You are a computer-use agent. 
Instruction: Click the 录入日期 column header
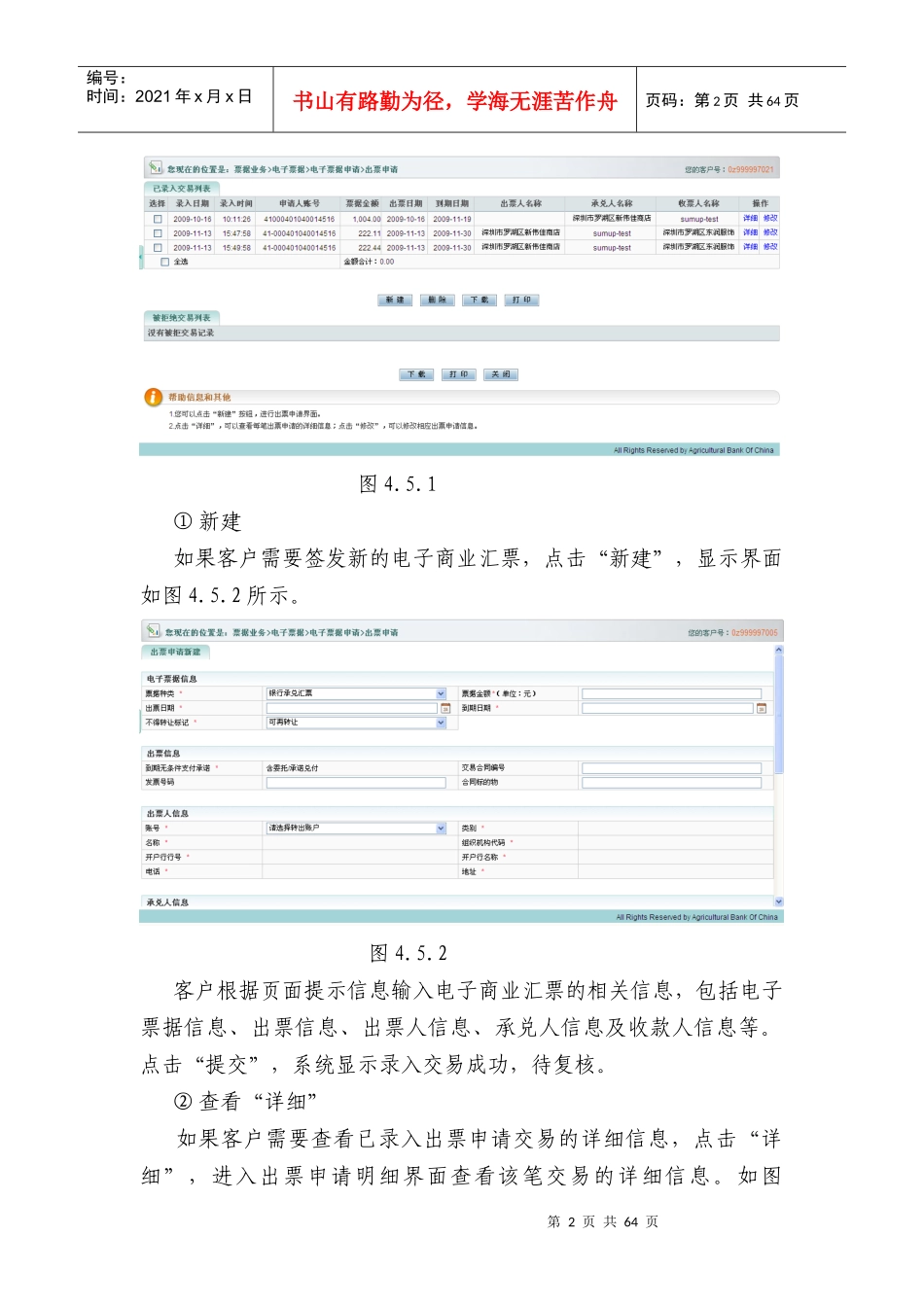(193, 203)
